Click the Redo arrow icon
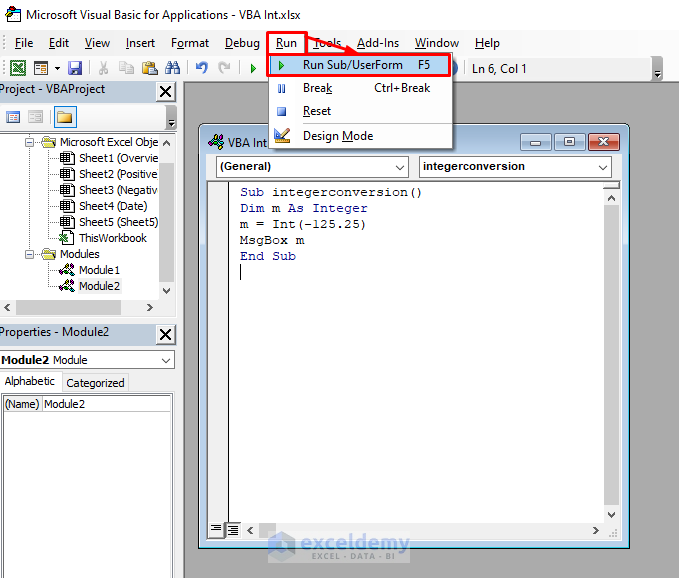This screenshot has height=578, width=679. (x=224, y=68)
